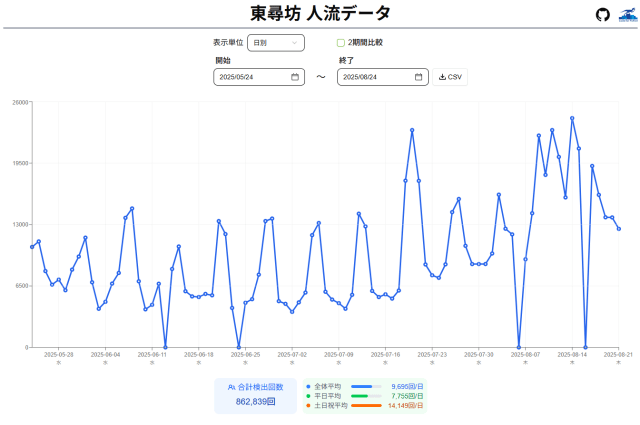The height and width of the screenshot is (425, 640).
Task: Click the highest peak data point in mid-August
Action: [x=572, y=118]
